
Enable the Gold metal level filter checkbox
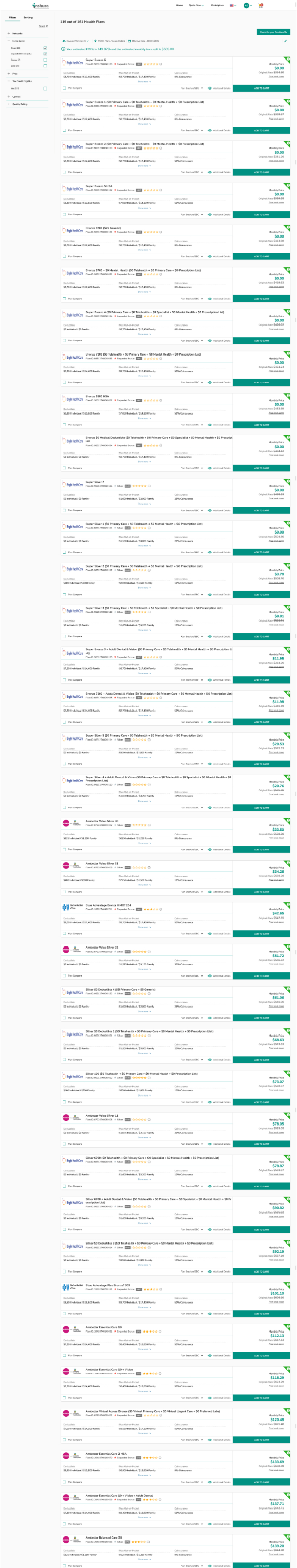45,66
